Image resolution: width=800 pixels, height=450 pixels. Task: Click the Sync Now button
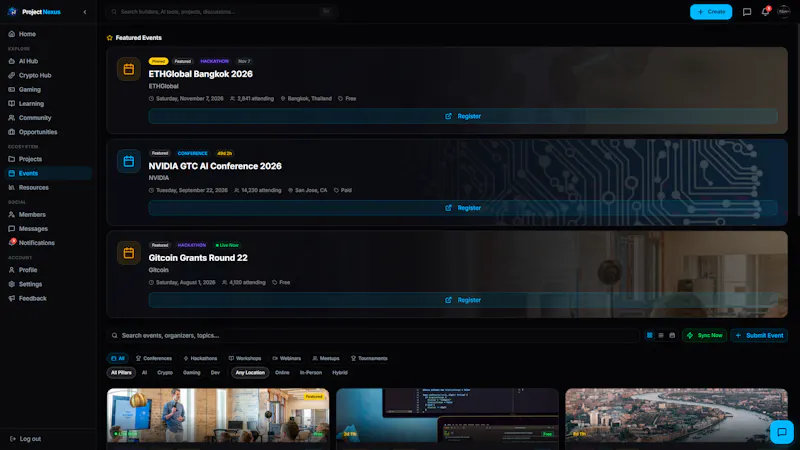pyautogui.click(x=705, y=336)
